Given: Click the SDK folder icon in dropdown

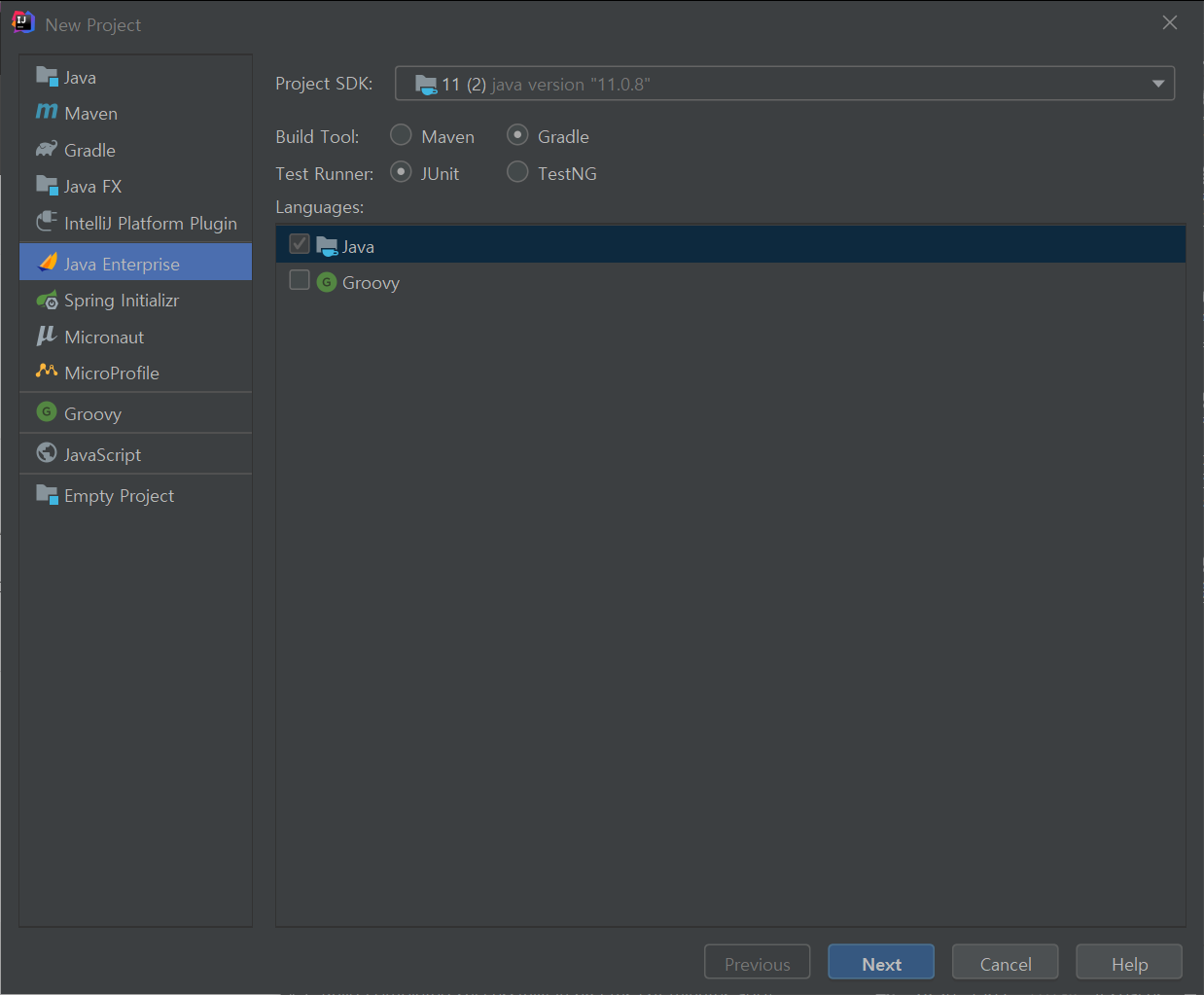Looking at the screenshot, I should [x=426, y=85].
